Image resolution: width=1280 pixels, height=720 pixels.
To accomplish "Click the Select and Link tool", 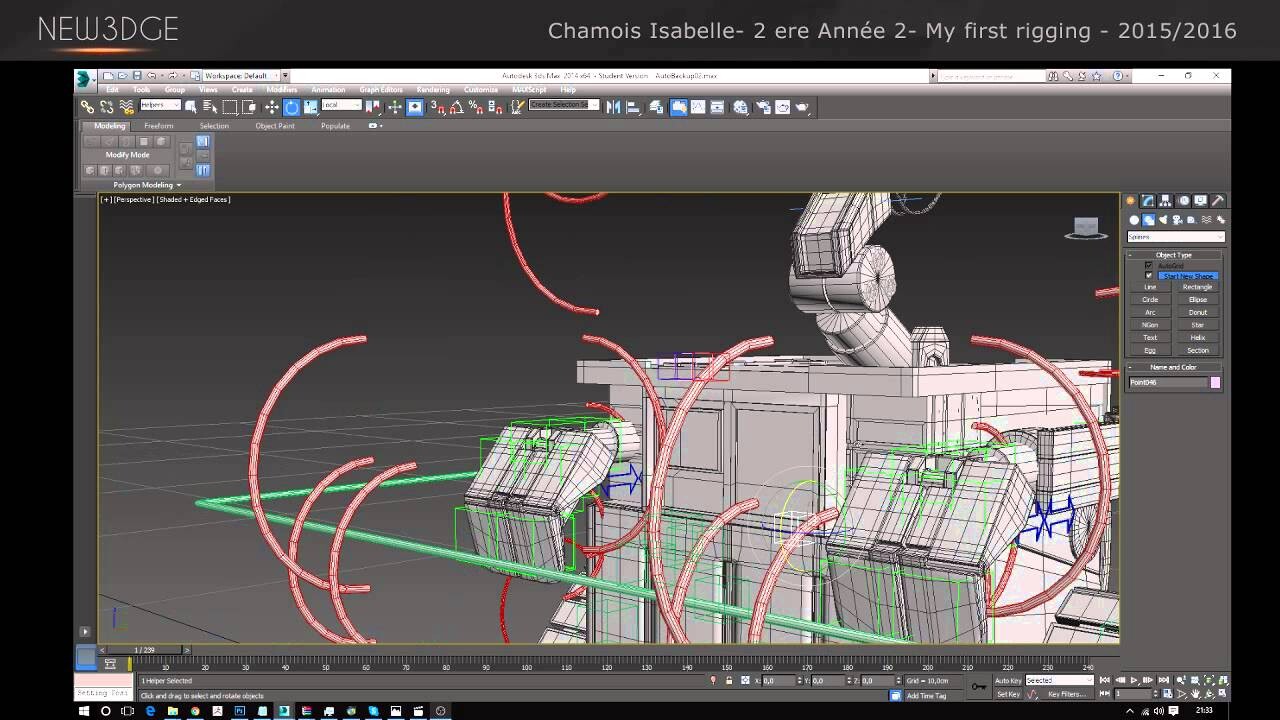I will (87, 107).
